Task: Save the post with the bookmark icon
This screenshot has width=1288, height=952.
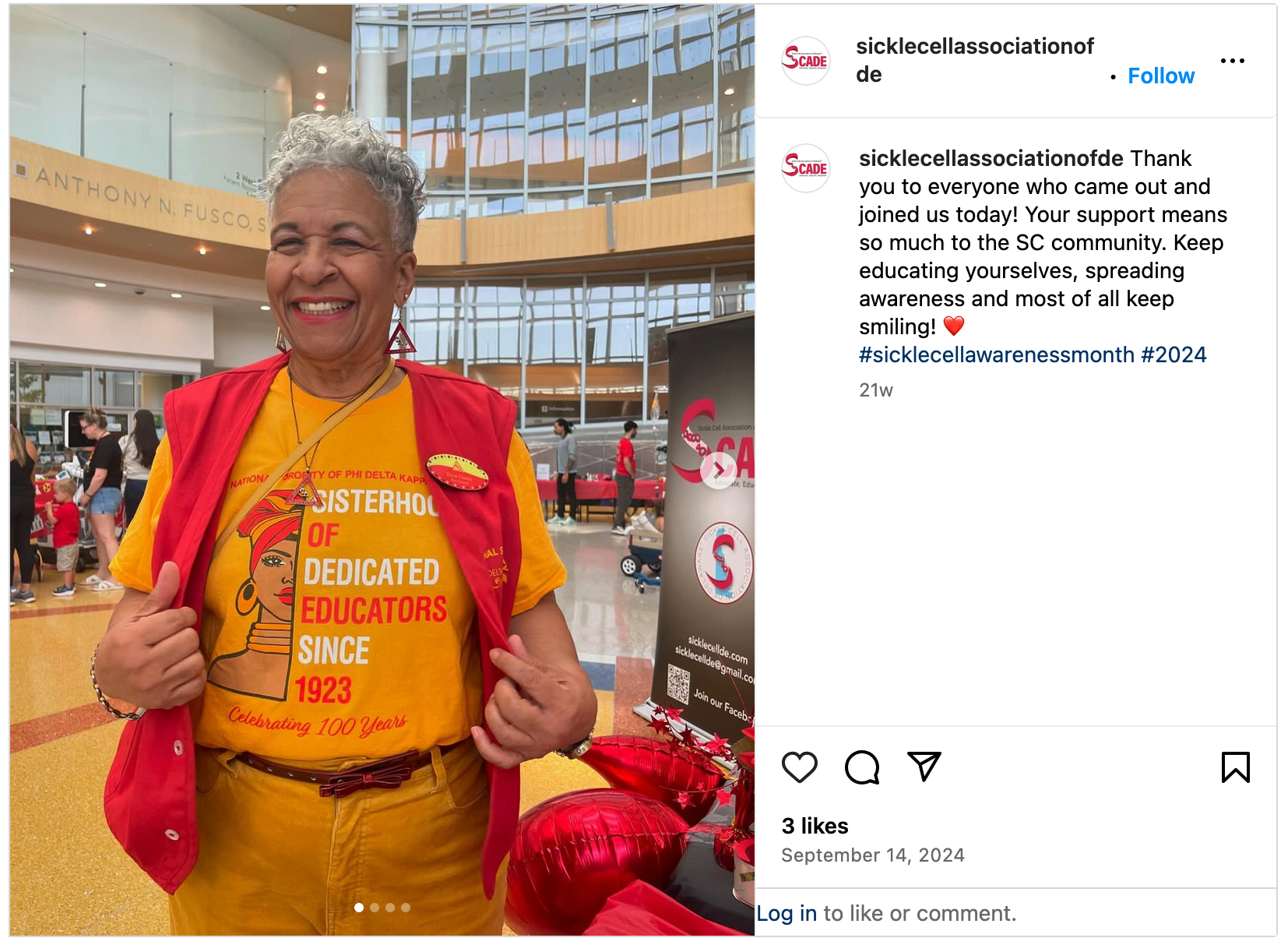Action: point(1236,767)
